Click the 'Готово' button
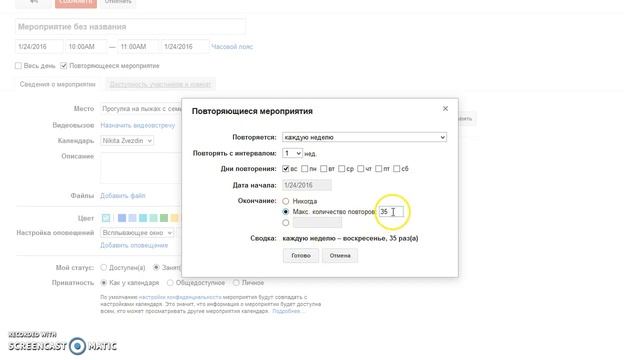 point(301,256)
